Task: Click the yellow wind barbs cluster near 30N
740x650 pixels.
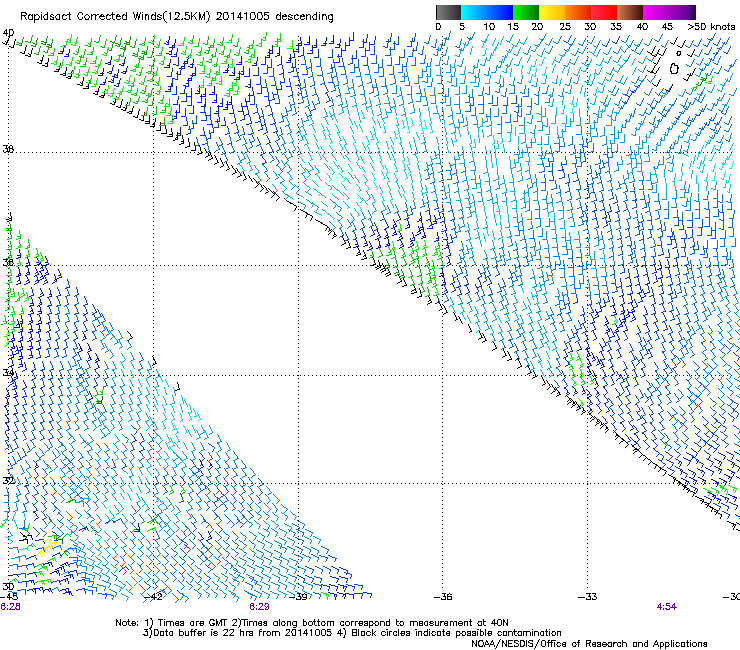Action: click(x=48, y=548)
